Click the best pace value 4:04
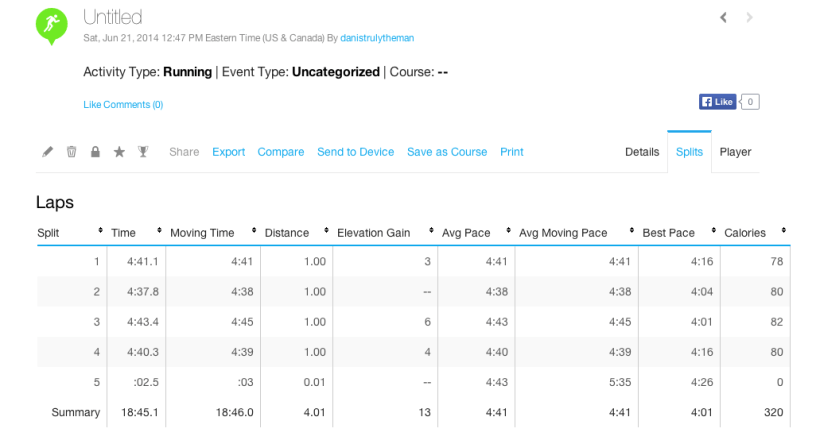Screen dimensions: 820x440 [x=702, y=292]
